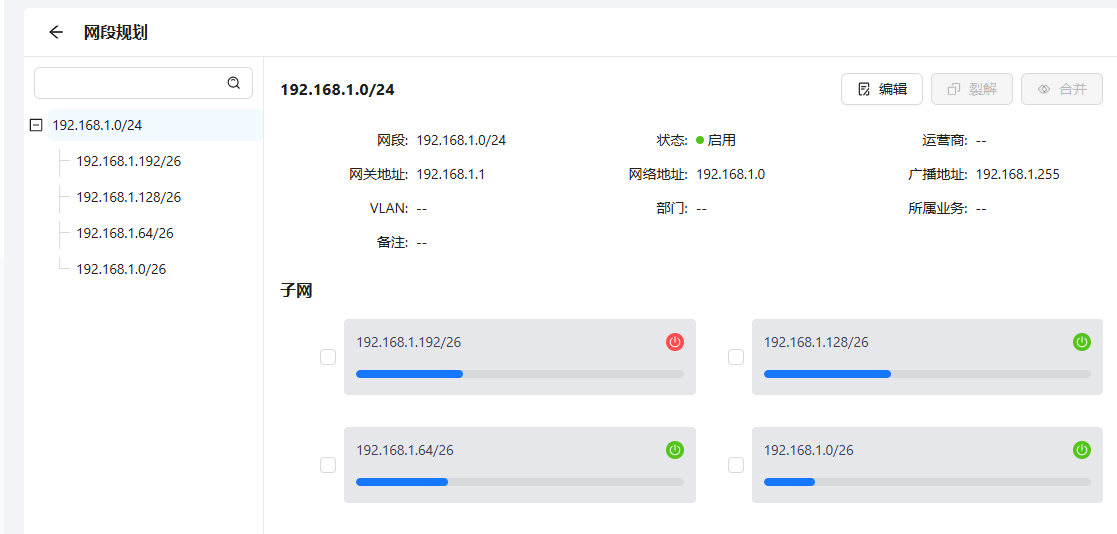Click the search magnifier icon in sidebar
This screenshot has width=1117, height=534.
(234, 83)
